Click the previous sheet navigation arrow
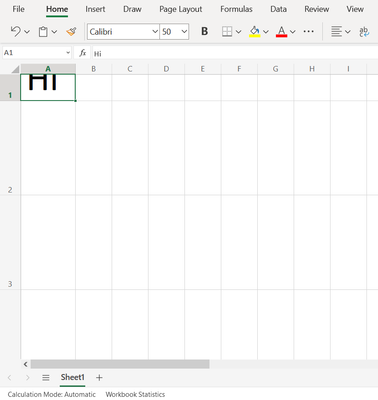 click(9, 378)
